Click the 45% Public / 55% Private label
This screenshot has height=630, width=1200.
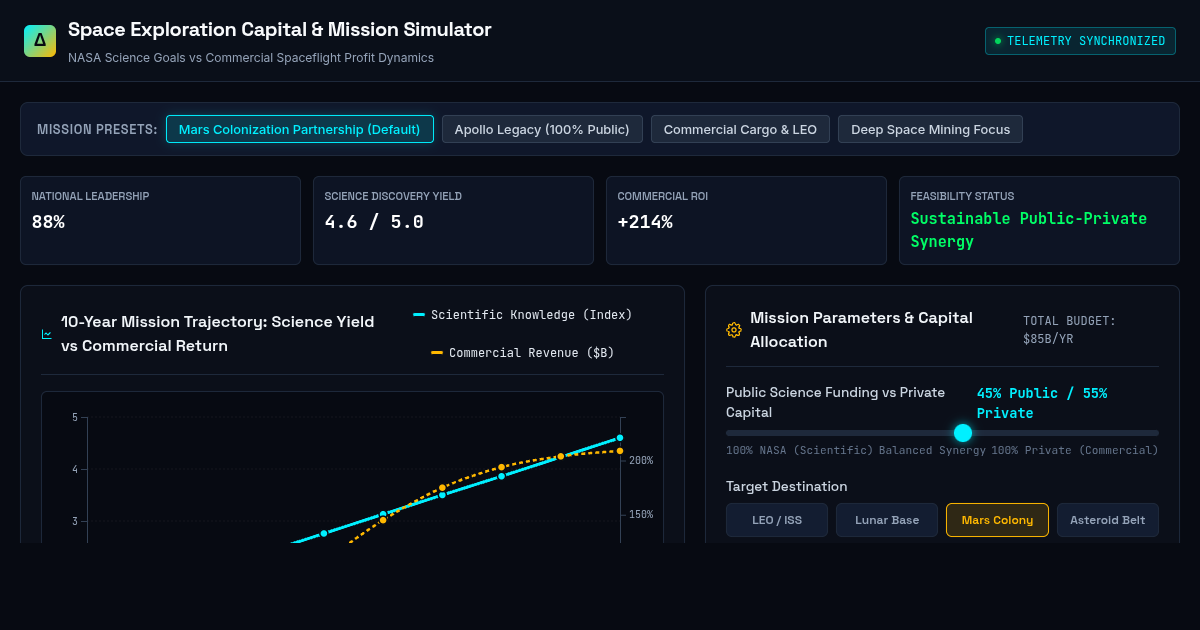pos(1042,403)
